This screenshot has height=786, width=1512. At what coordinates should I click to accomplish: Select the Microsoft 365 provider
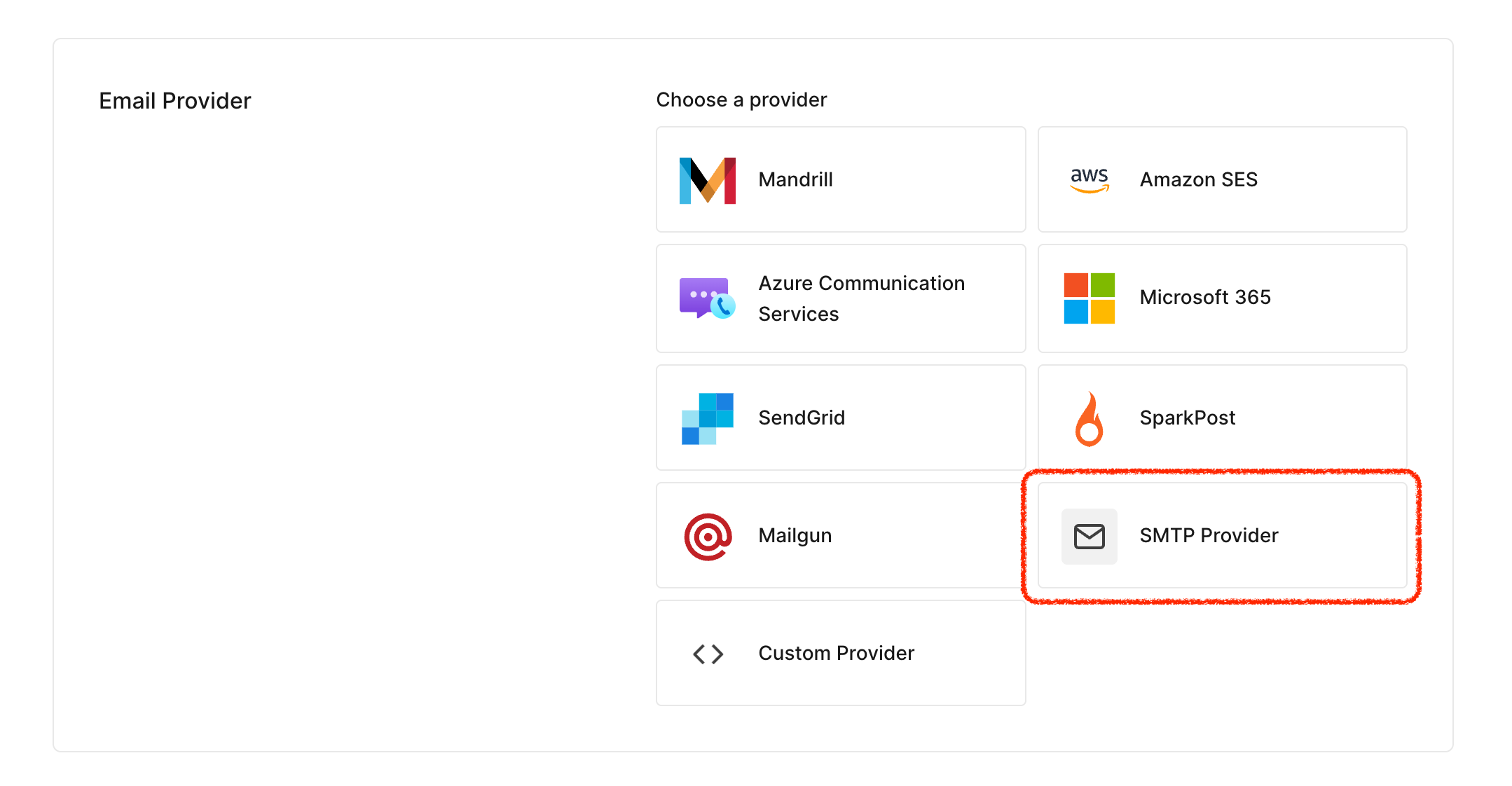click(1221, 298)
